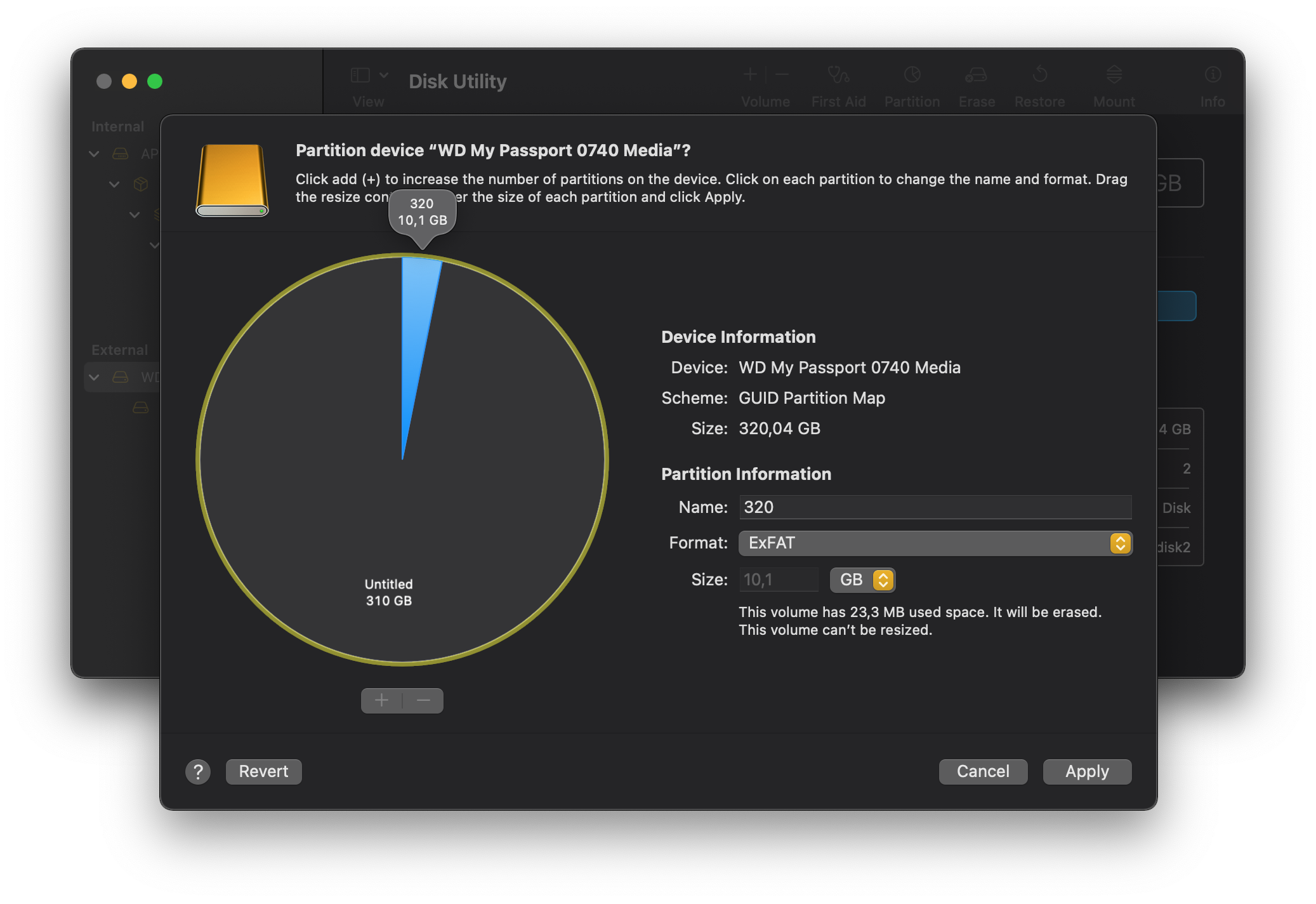The width and height of the screenshot is (1316, 904).
Task: Select the internal AP disk icon
Action: 120,154
